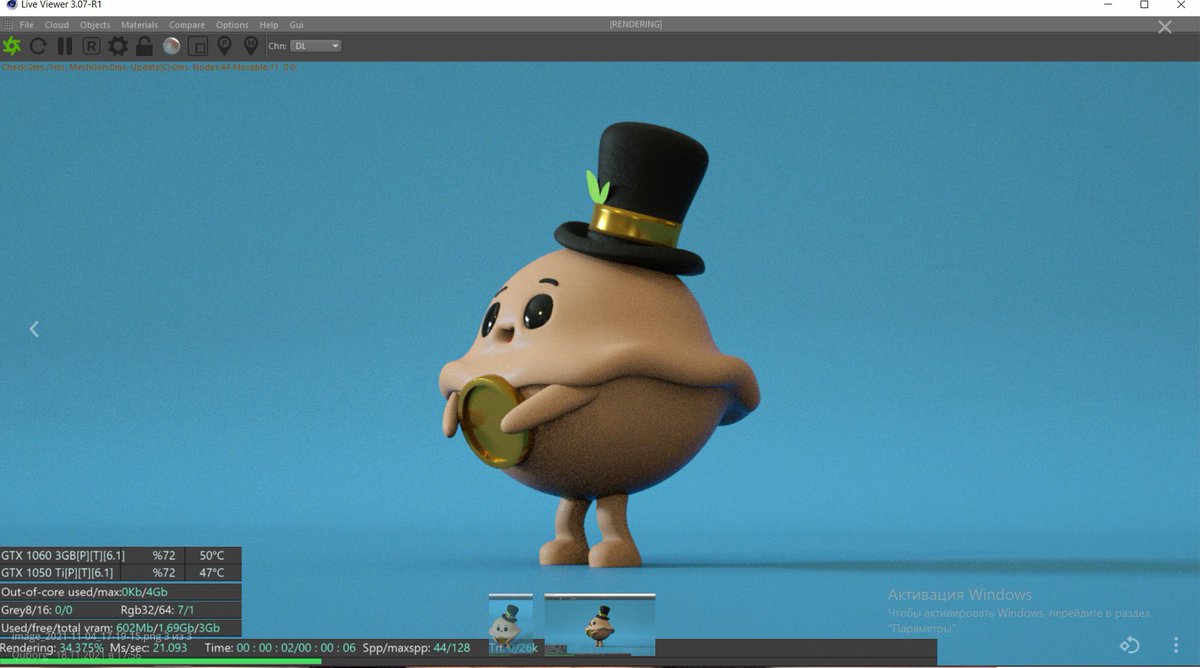1200x668 pixels.
Task: Open the Materials menu
Action: 140,25
